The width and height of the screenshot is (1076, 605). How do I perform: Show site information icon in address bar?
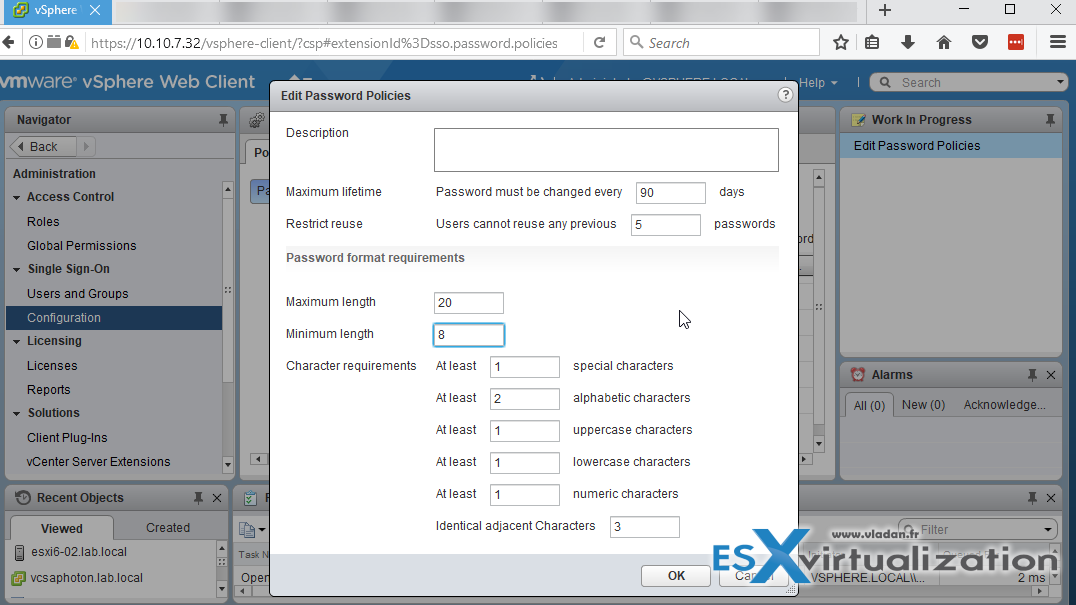point(36,43)
